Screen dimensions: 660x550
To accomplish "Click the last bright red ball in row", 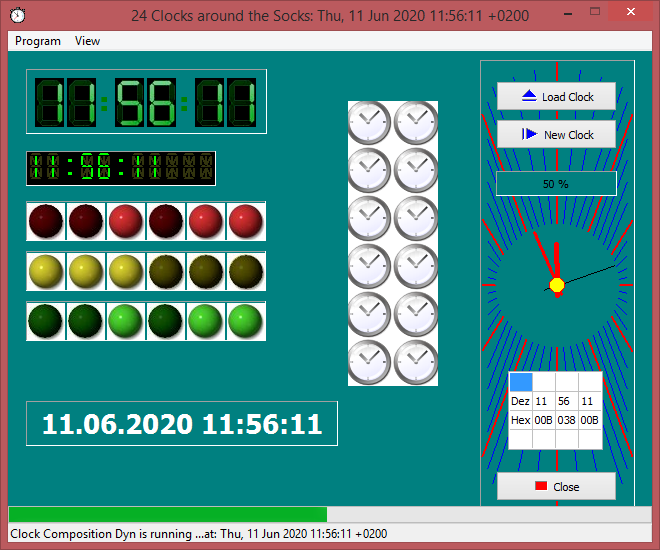I will pyautogui.click(x=246, y=221).
